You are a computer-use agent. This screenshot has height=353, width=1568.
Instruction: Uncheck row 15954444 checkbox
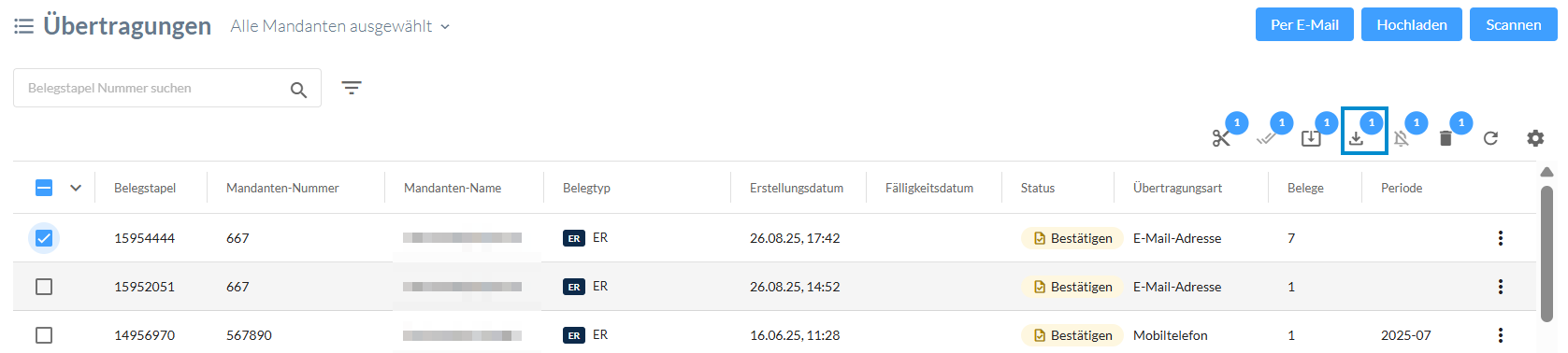click(x=44, y=238)
